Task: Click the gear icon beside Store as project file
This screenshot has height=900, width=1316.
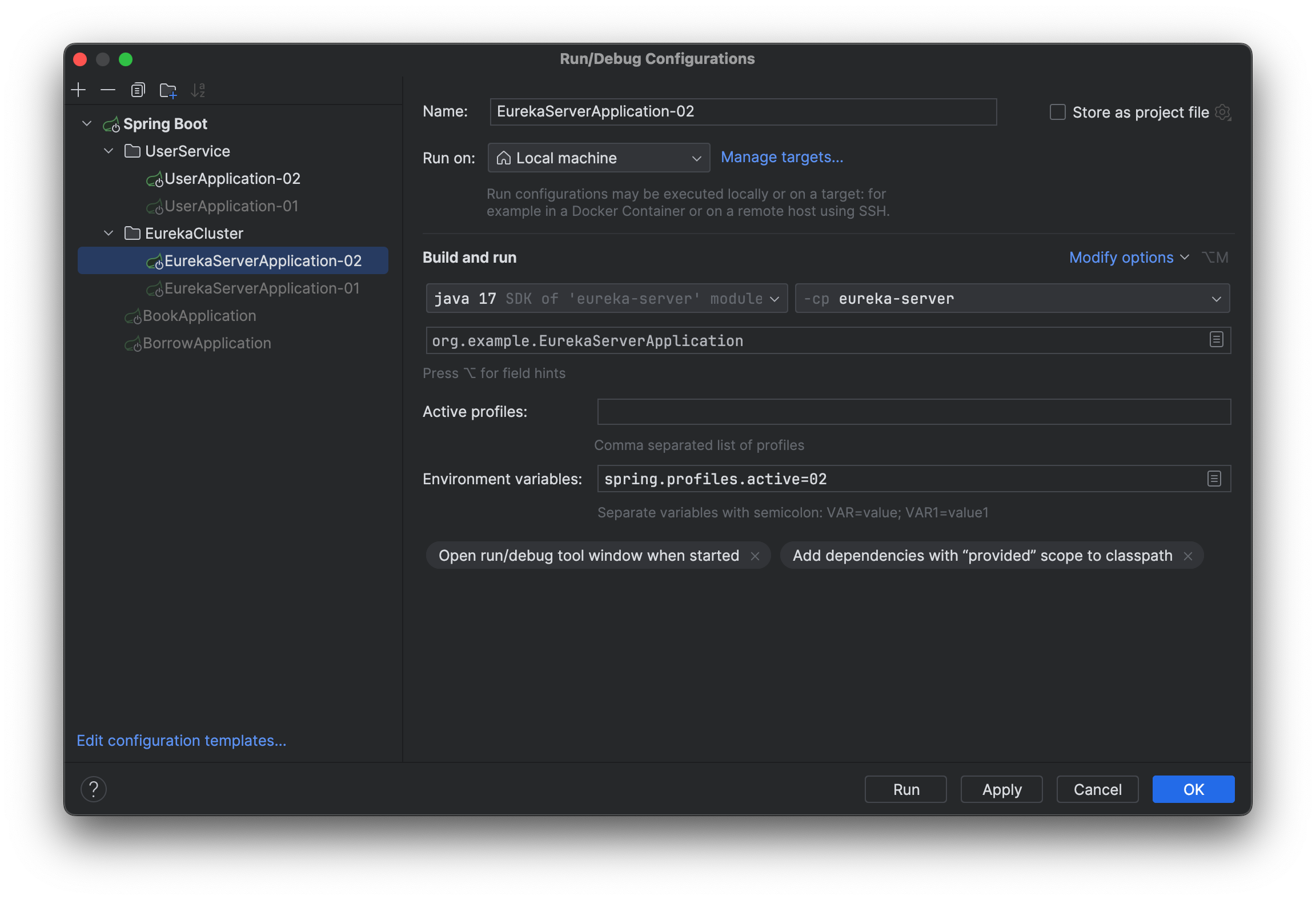Action: [1223, 112]
